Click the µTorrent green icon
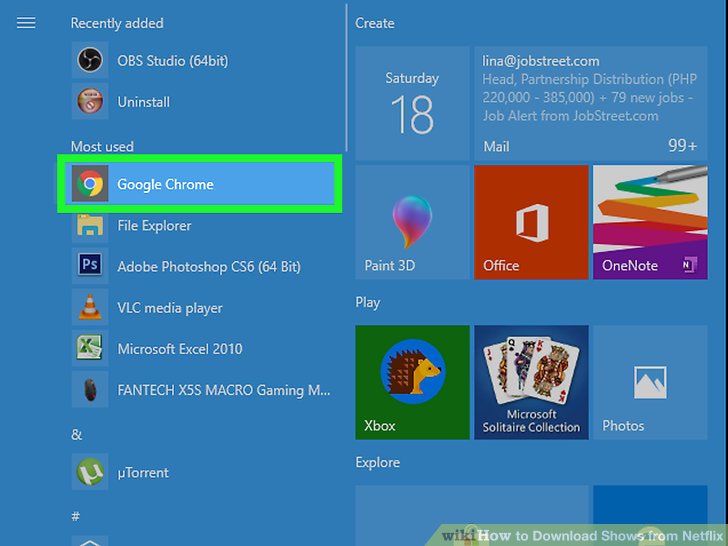Screen dimensions: 728x546 90,472
